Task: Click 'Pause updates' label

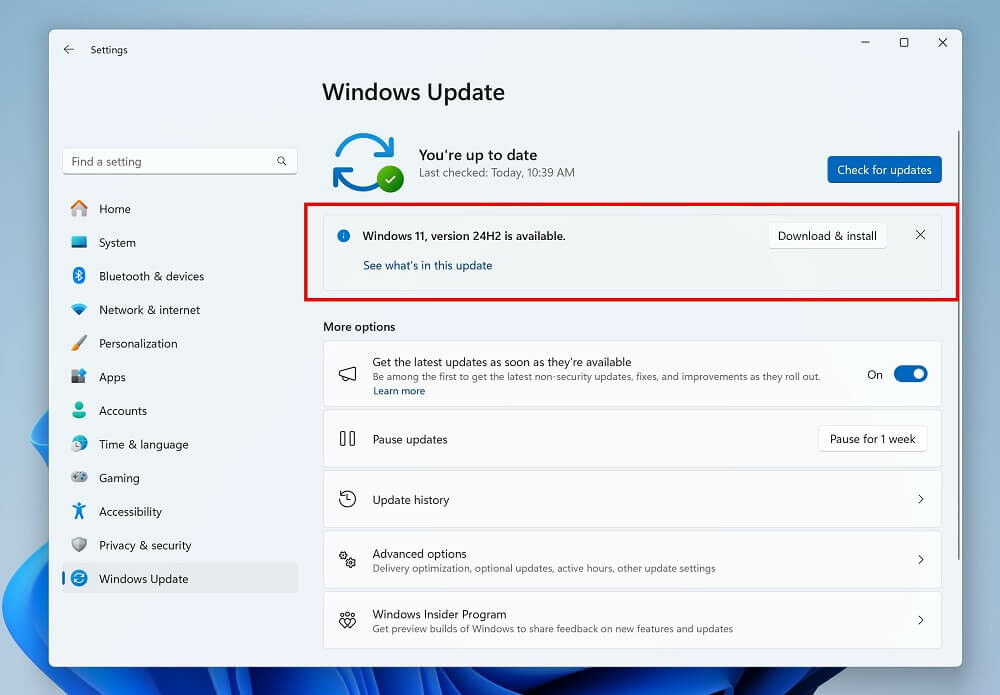Action: click(x=410, y=439)
